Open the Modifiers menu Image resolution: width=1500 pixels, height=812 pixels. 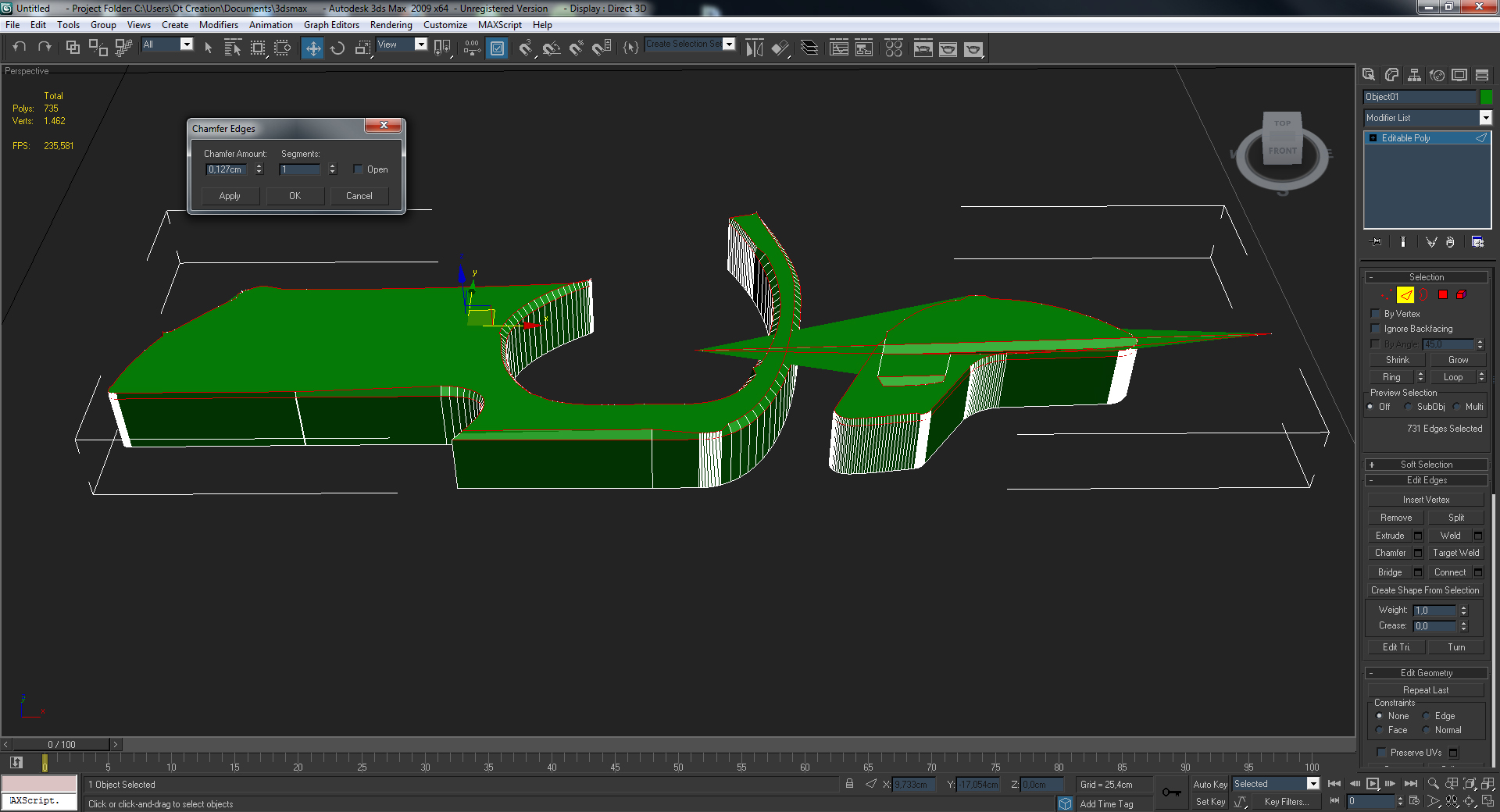pos(218,25)
